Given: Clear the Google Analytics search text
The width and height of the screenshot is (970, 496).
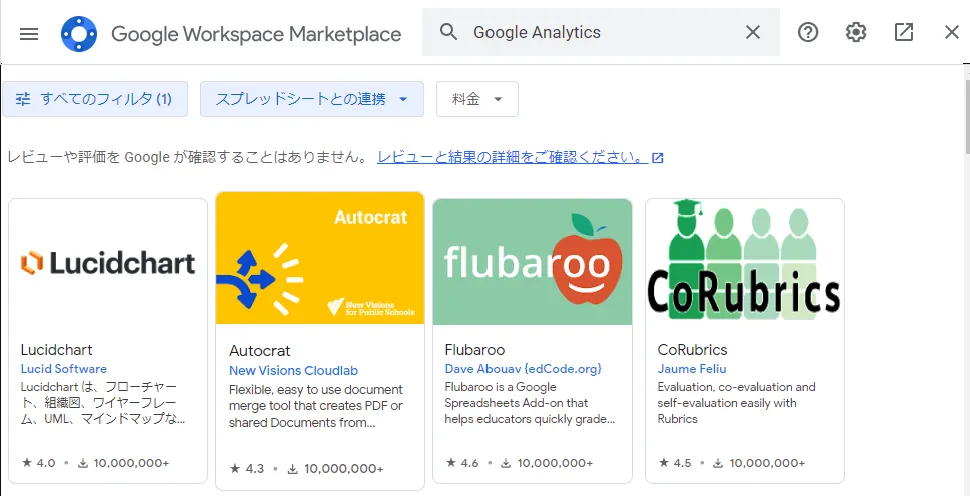Looking at the screenshot, I should (752, 32).
